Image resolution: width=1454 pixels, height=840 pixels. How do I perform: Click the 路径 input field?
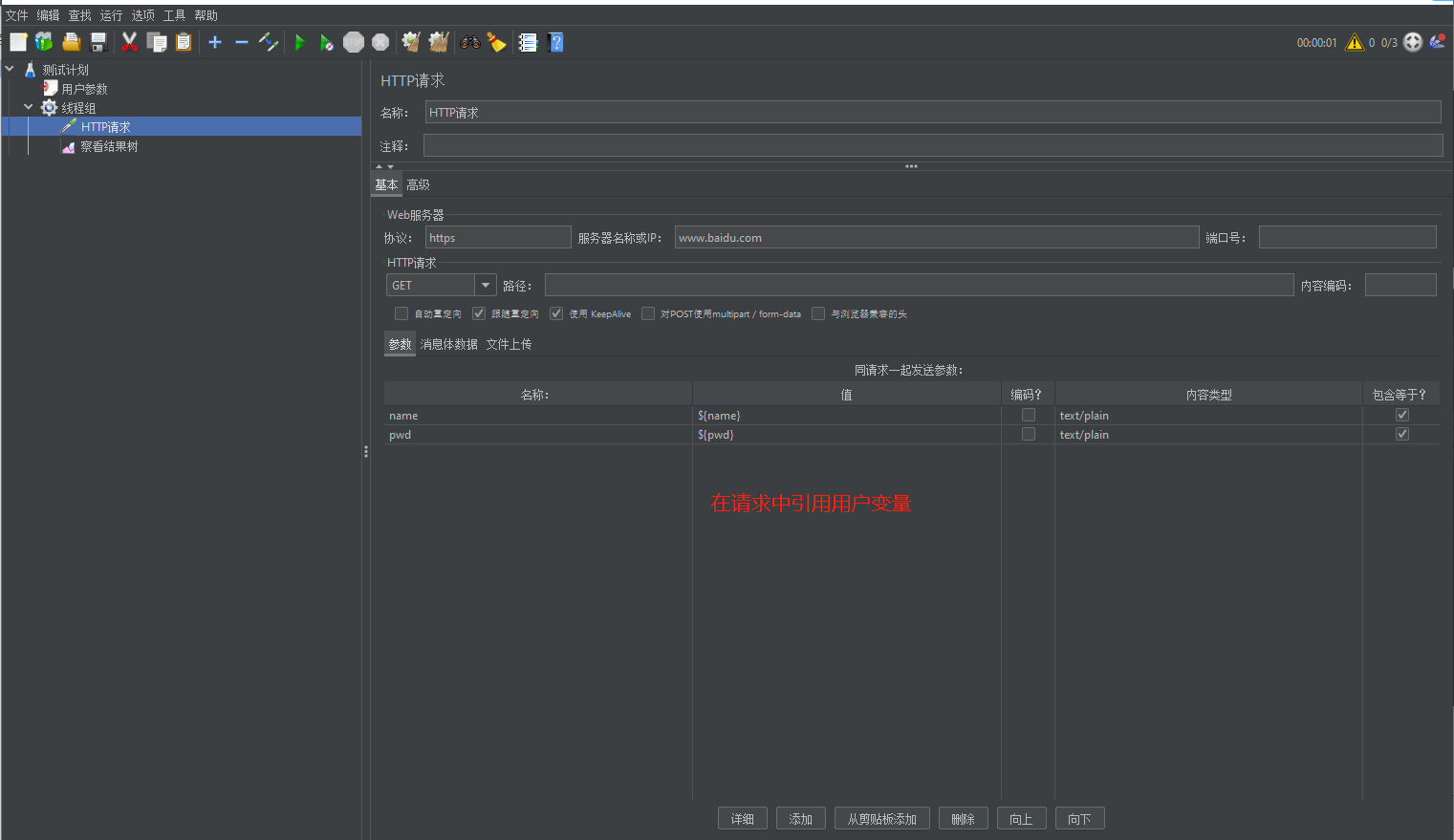920,285
